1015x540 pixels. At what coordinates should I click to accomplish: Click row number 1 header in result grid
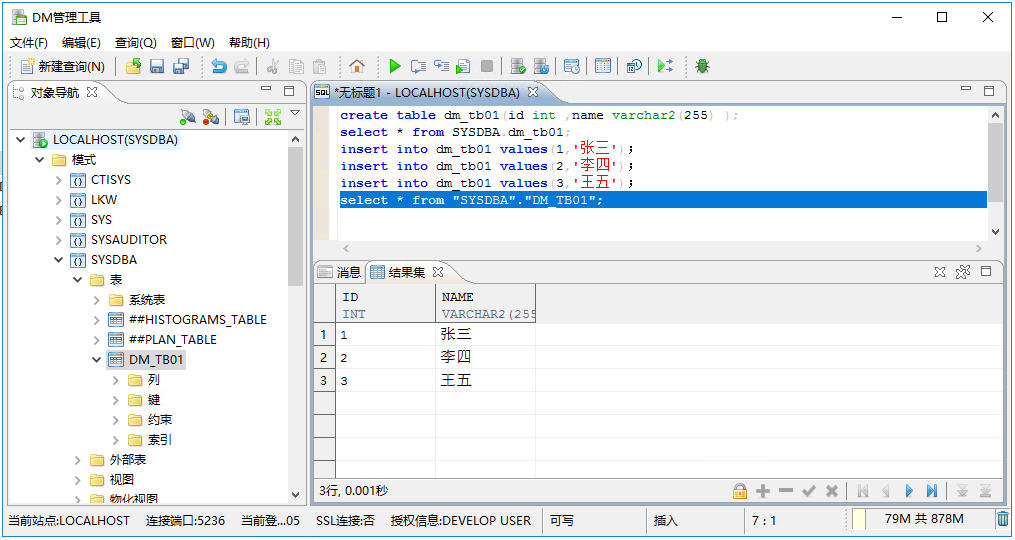pyautogui.click(x=324, y=335)
